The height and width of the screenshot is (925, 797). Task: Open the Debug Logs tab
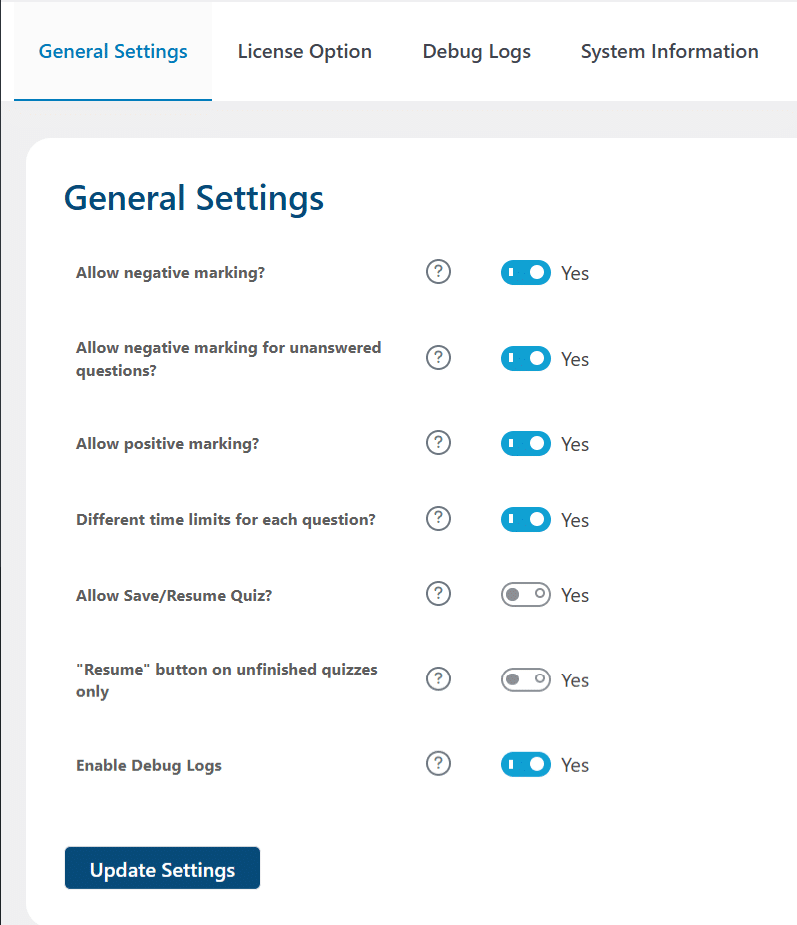click(x=477, y=51)
